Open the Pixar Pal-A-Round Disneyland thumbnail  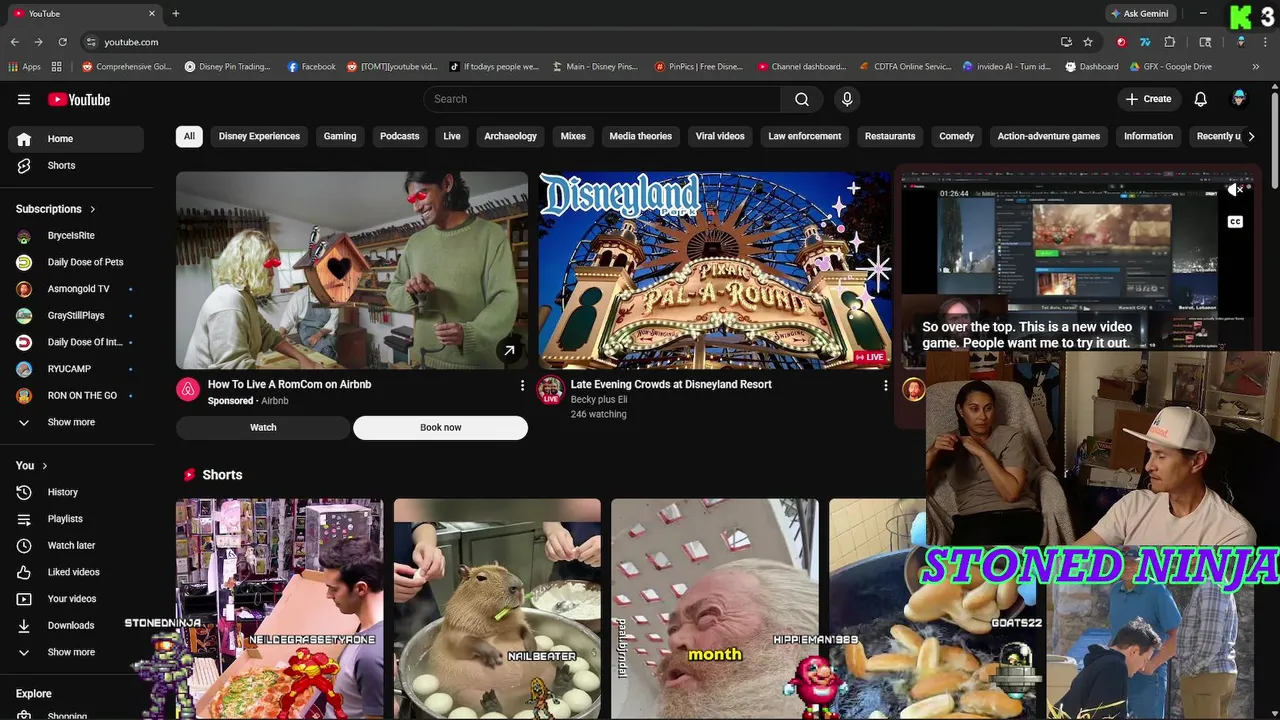click(x=714, y=270)
